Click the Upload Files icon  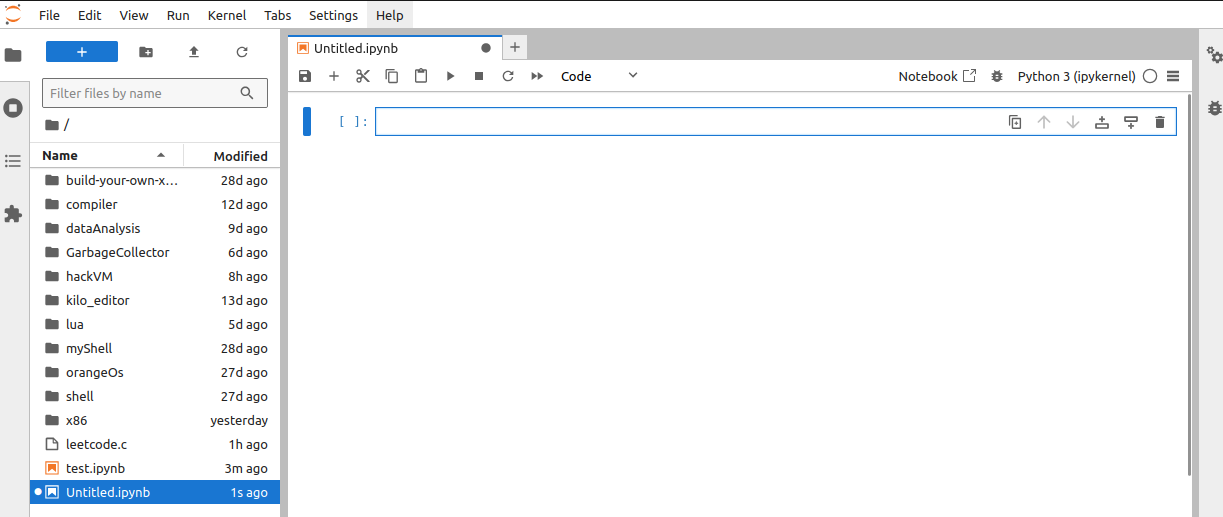(194, 52)
